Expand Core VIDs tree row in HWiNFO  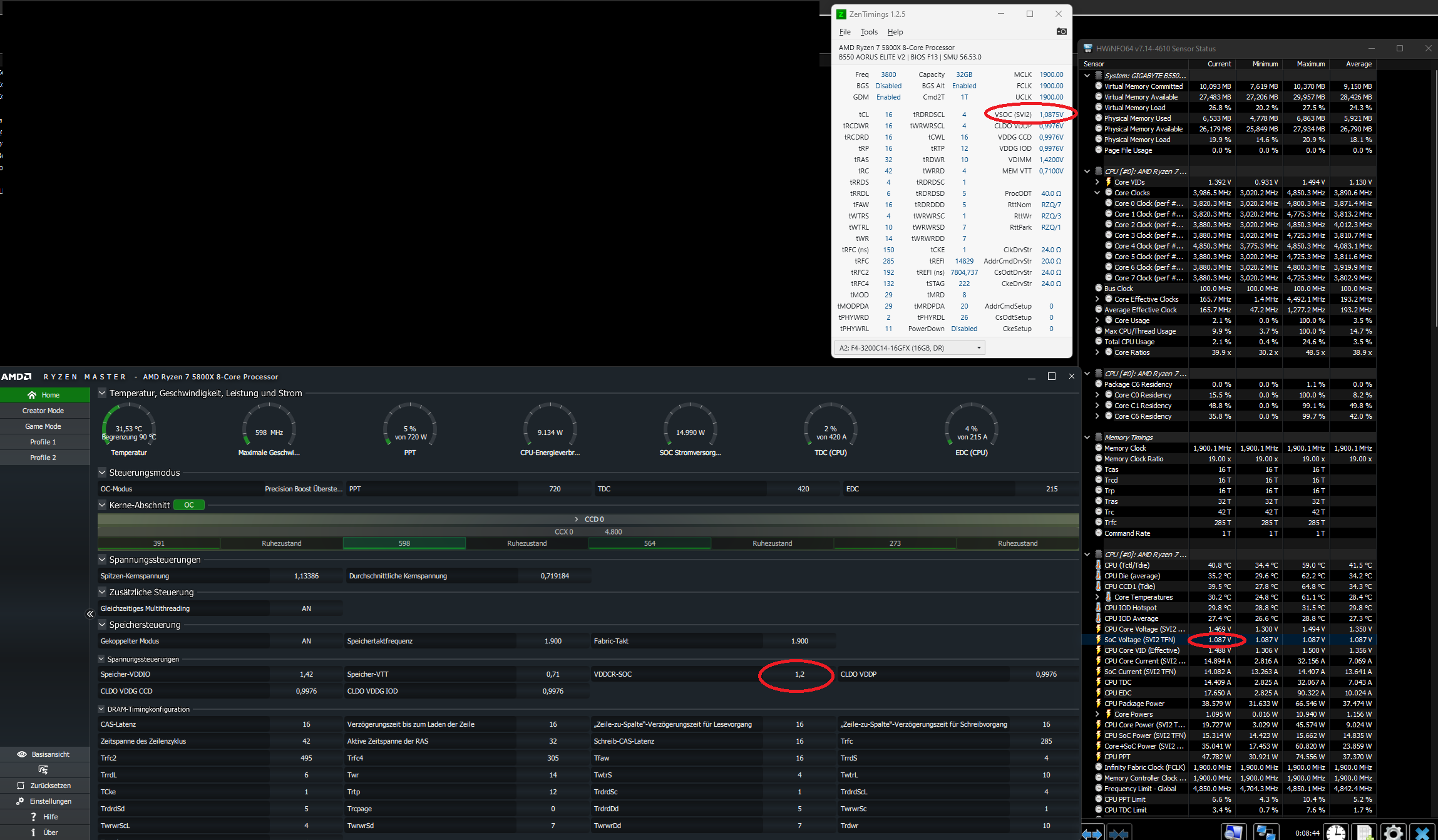1097,182
